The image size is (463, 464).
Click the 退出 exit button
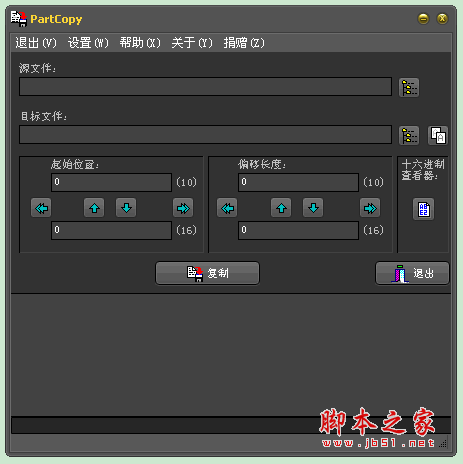click(412, 273)
